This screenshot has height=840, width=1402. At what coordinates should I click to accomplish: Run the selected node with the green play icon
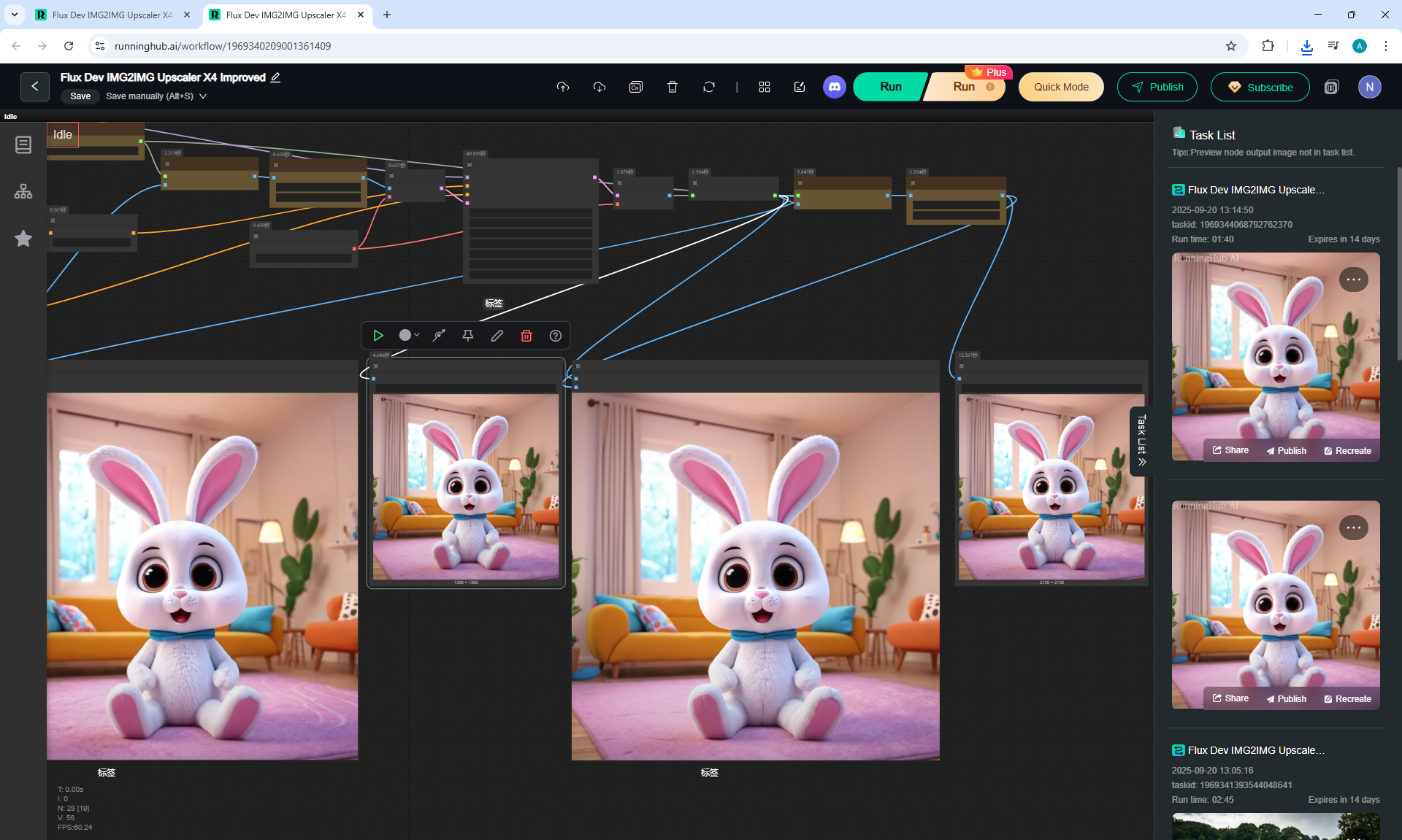(378, 336)
